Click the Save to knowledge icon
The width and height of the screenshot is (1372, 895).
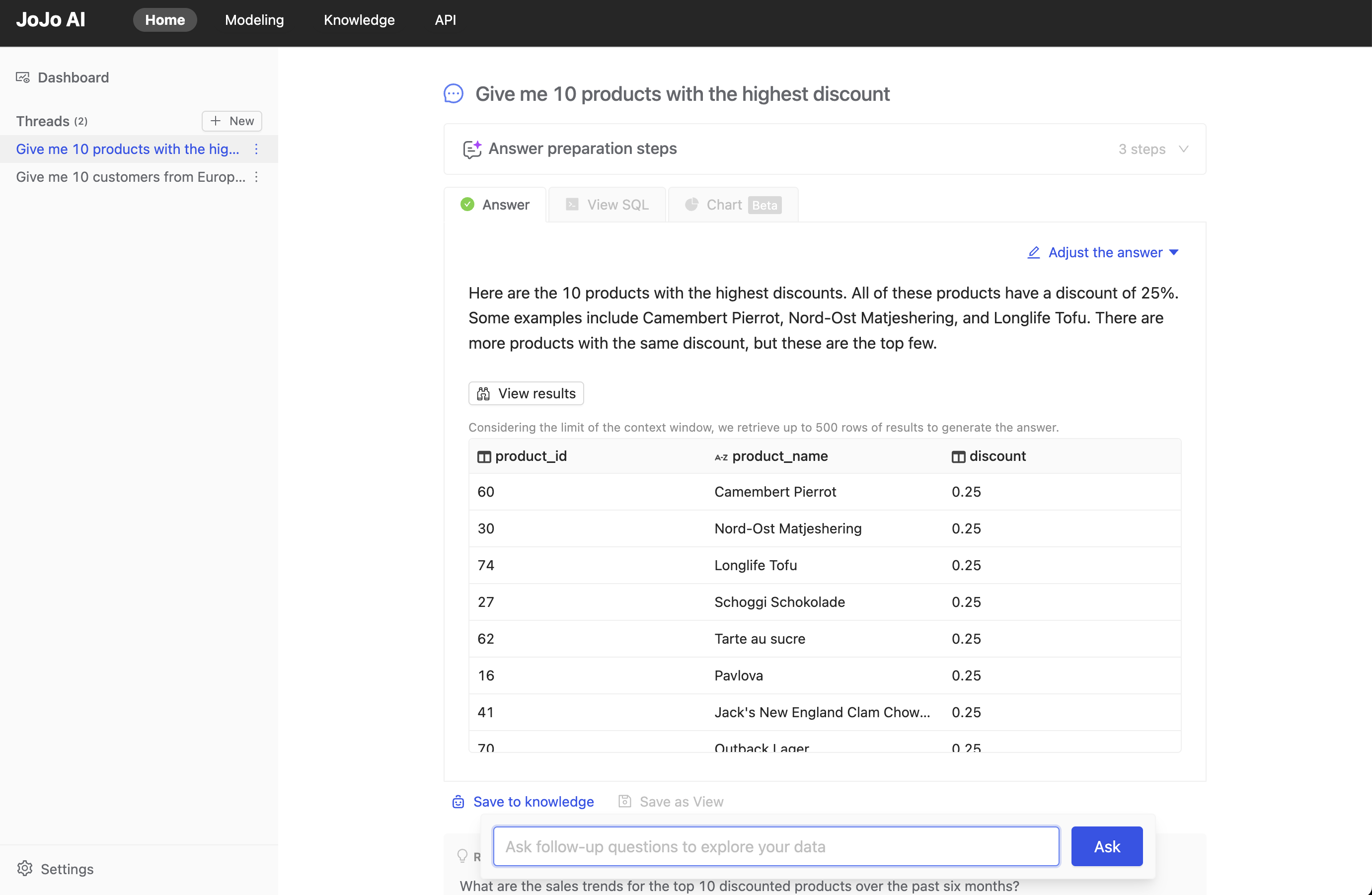pos(457,801)
